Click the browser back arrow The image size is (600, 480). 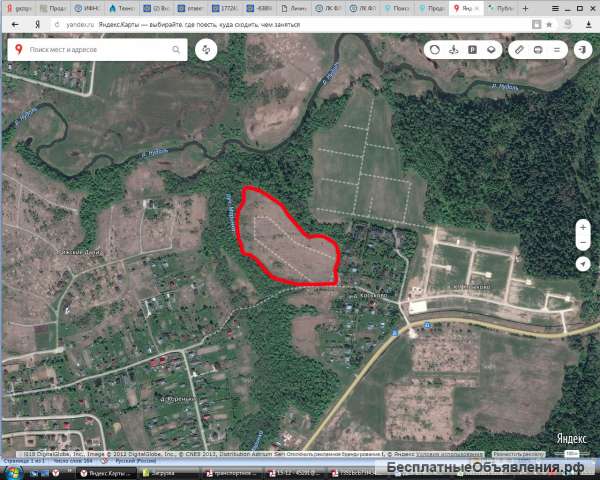click(15, 24)
